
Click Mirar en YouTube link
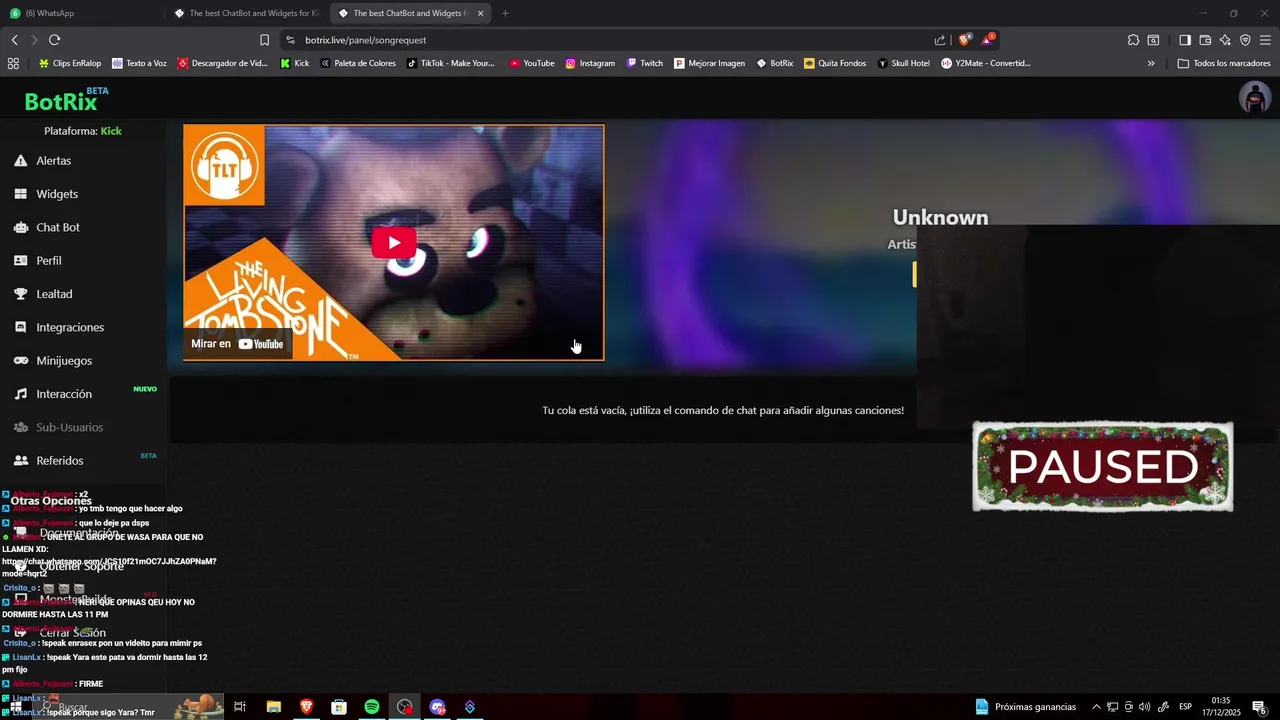[238, 344]
